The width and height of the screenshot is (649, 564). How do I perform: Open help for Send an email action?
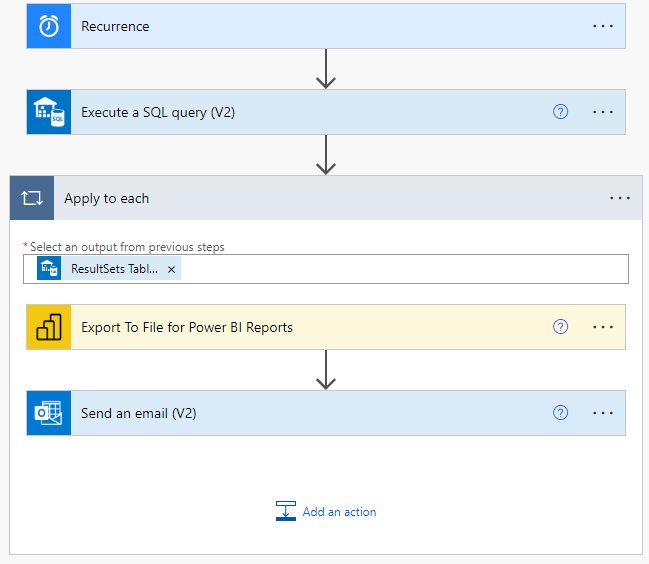pos(560,413)
